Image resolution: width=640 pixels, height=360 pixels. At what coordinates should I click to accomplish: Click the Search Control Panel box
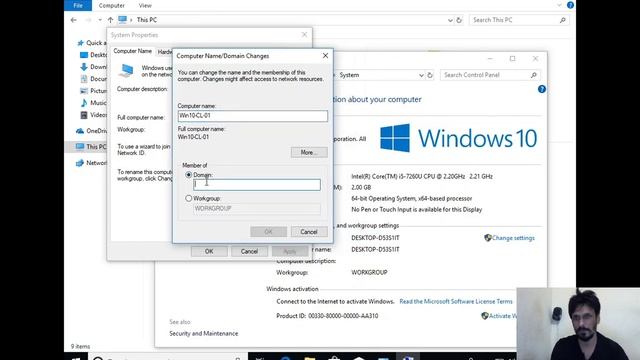pyautogui.click(x=490, y=75)
